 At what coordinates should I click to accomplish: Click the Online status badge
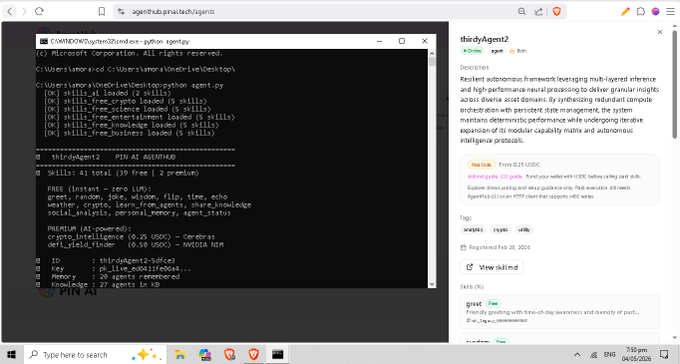pyautogui.click(x=472, y=51)
